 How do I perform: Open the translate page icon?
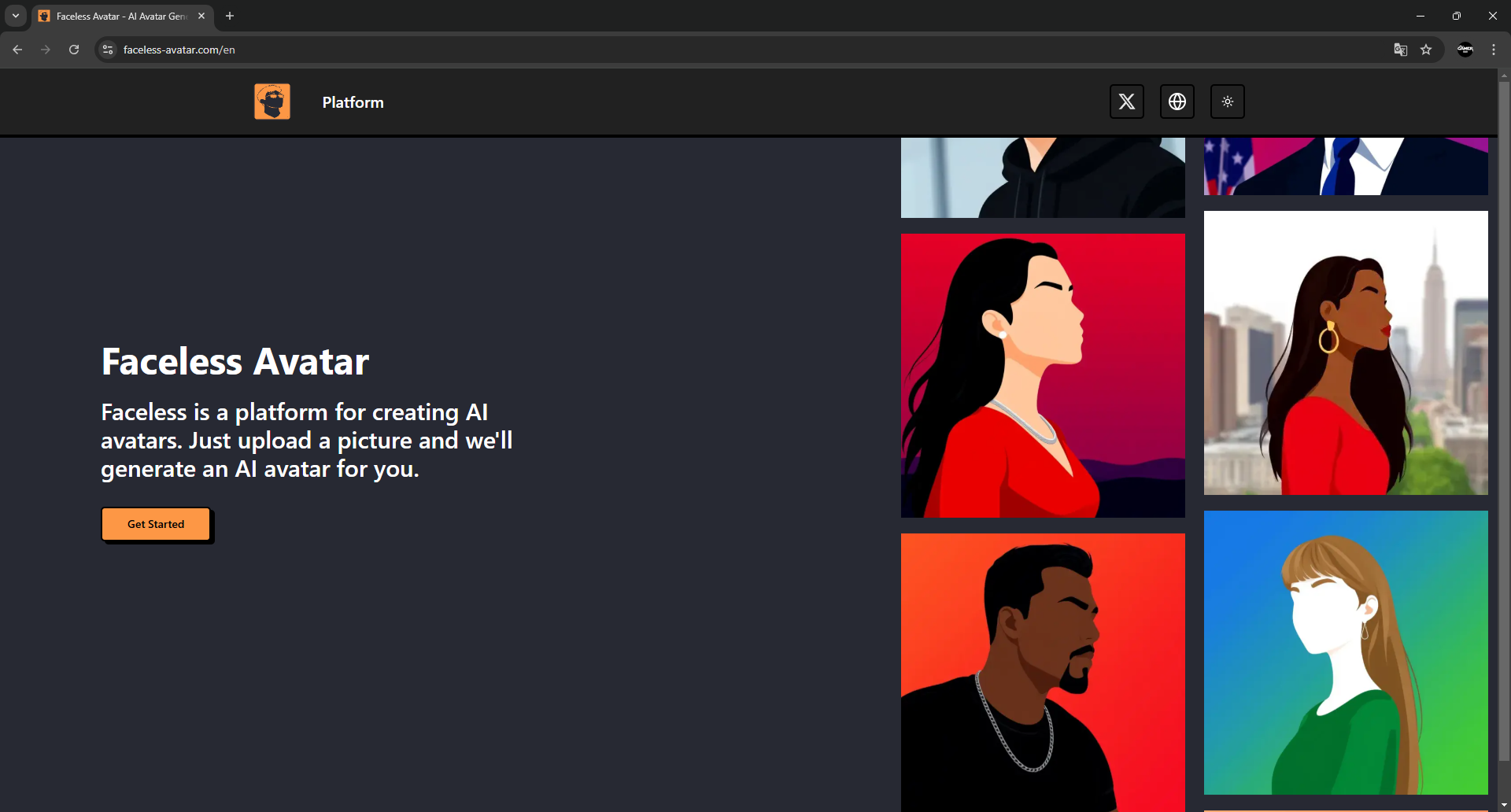pos(1401,50)
